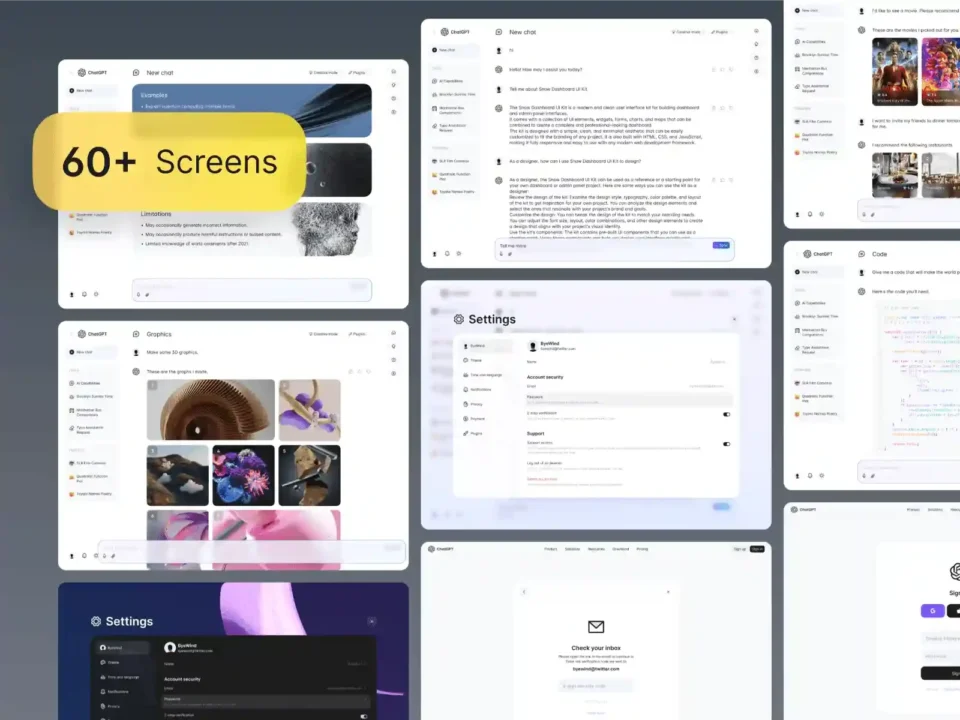960x720 pixels.
Task: Open Creative mode dropdown above Examples panel
Action: click(323, 73)
